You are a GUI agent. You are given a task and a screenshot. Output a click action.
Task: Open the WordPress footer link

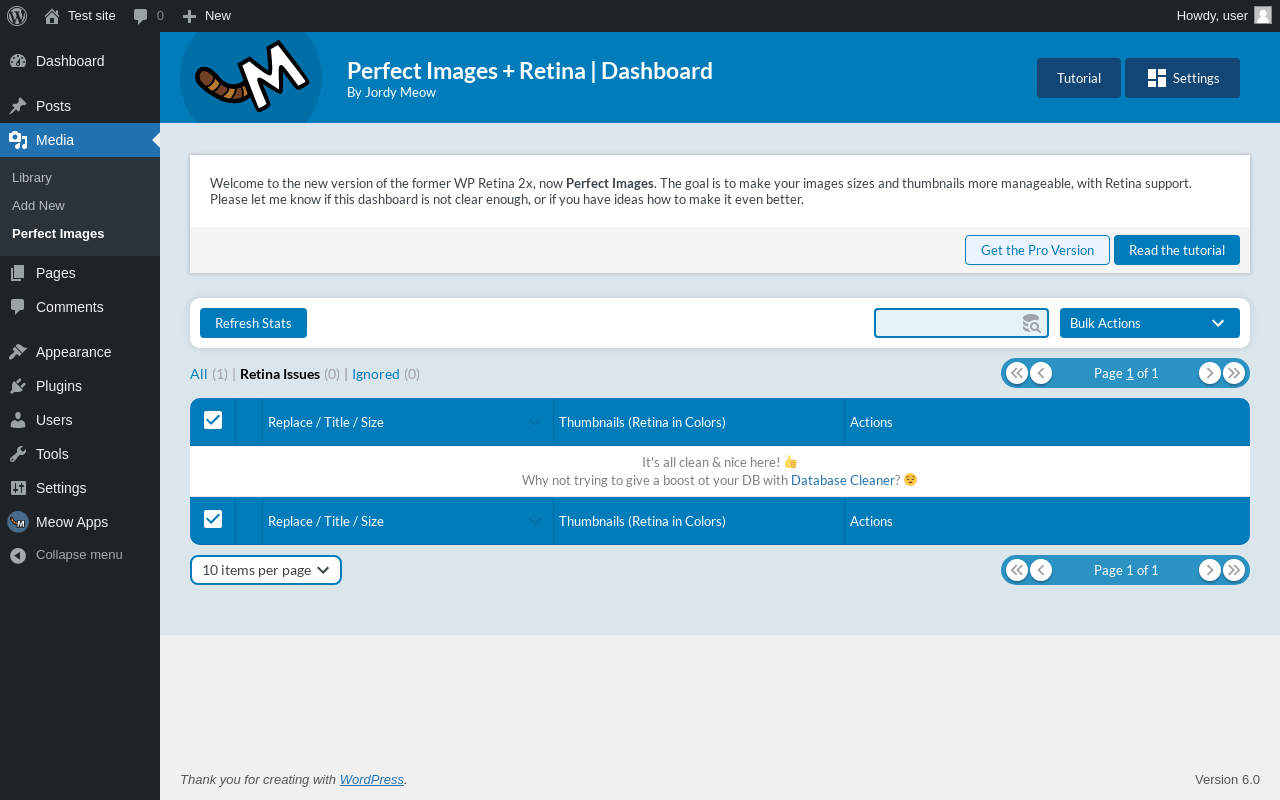(x=372, y=779)
